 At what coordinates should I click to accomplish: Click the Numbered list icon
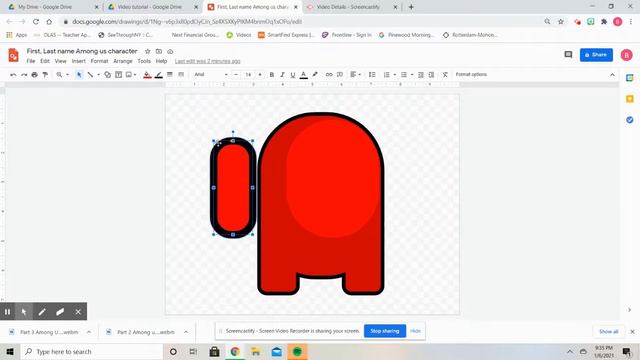click(x=387, y=75)
